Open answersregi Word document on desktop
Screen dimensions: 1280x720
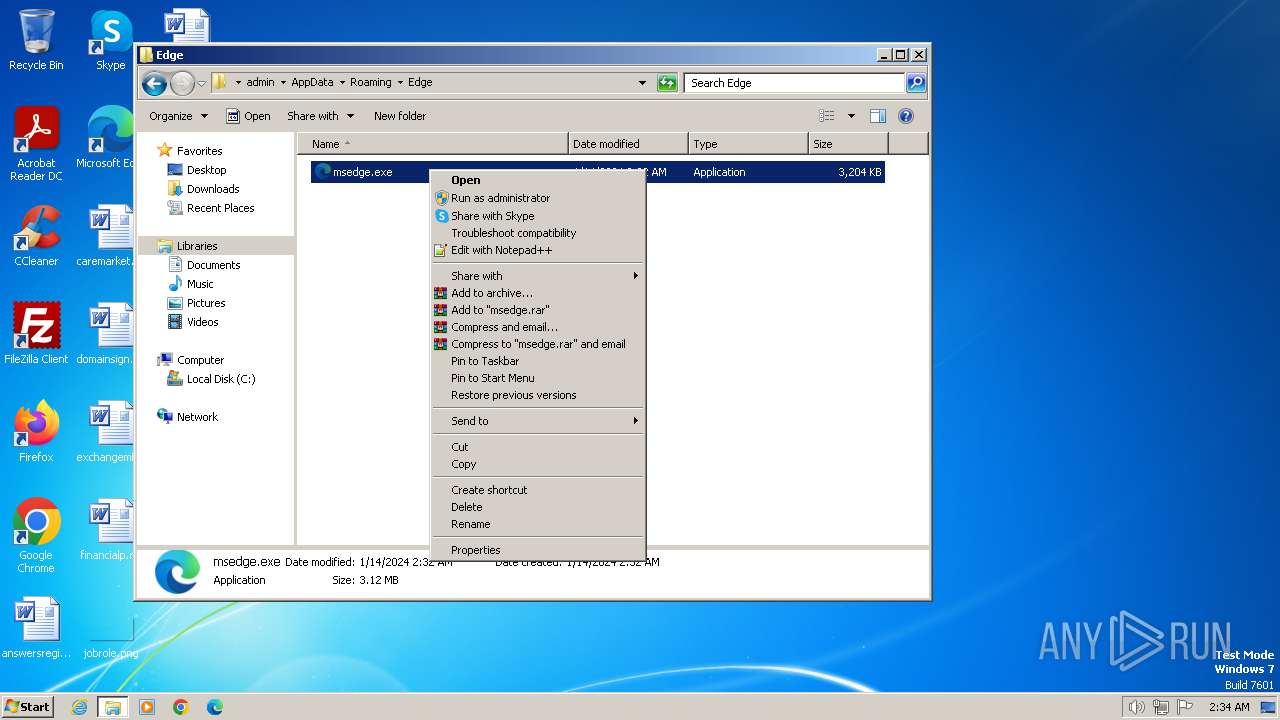pyautogui.click(x=36, y=628)
